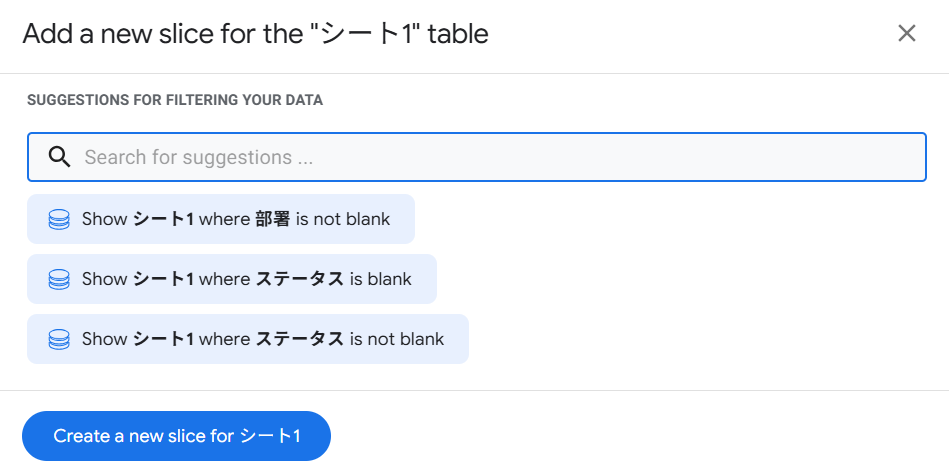Click the dialog title about the シート1 table
Image resolution: width=949 pixels, height=472 pixels.
[255, 34]
